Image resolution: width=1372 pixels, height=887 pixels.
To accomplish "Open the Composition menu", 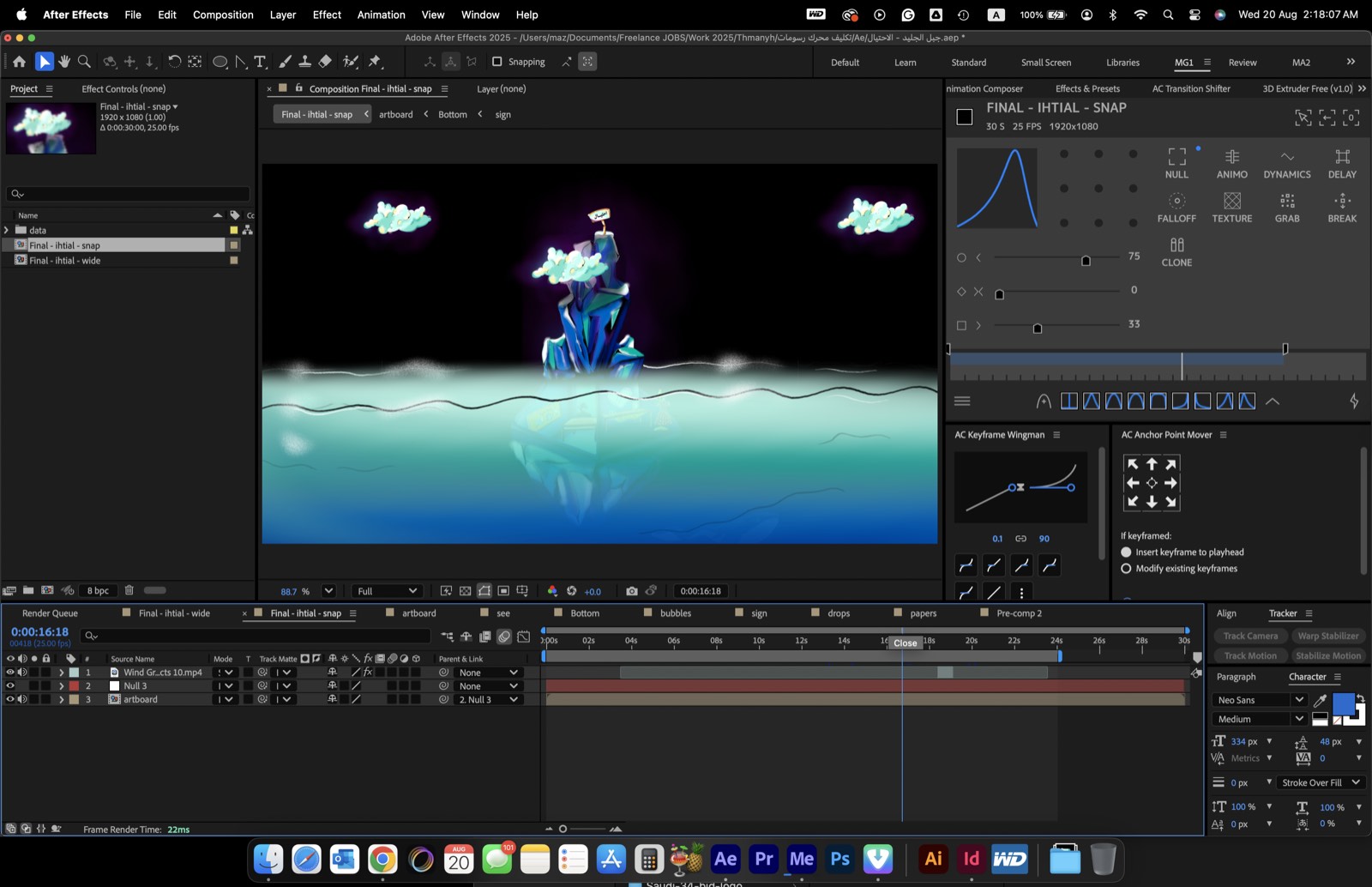I will (x=223, y=15).
